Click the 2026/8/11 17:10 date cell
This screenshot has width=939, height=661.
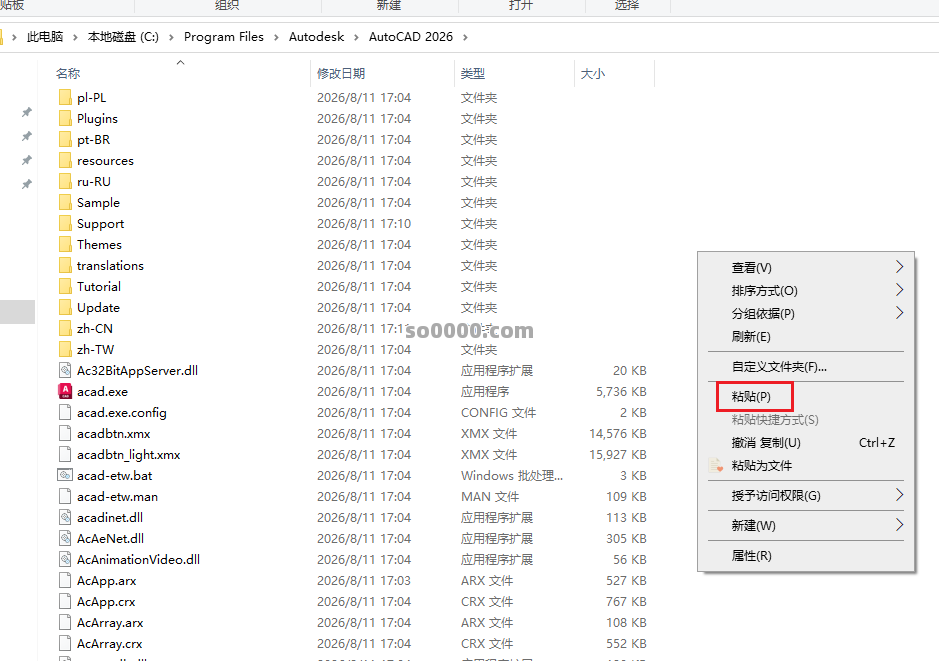(x=364, y=223)
